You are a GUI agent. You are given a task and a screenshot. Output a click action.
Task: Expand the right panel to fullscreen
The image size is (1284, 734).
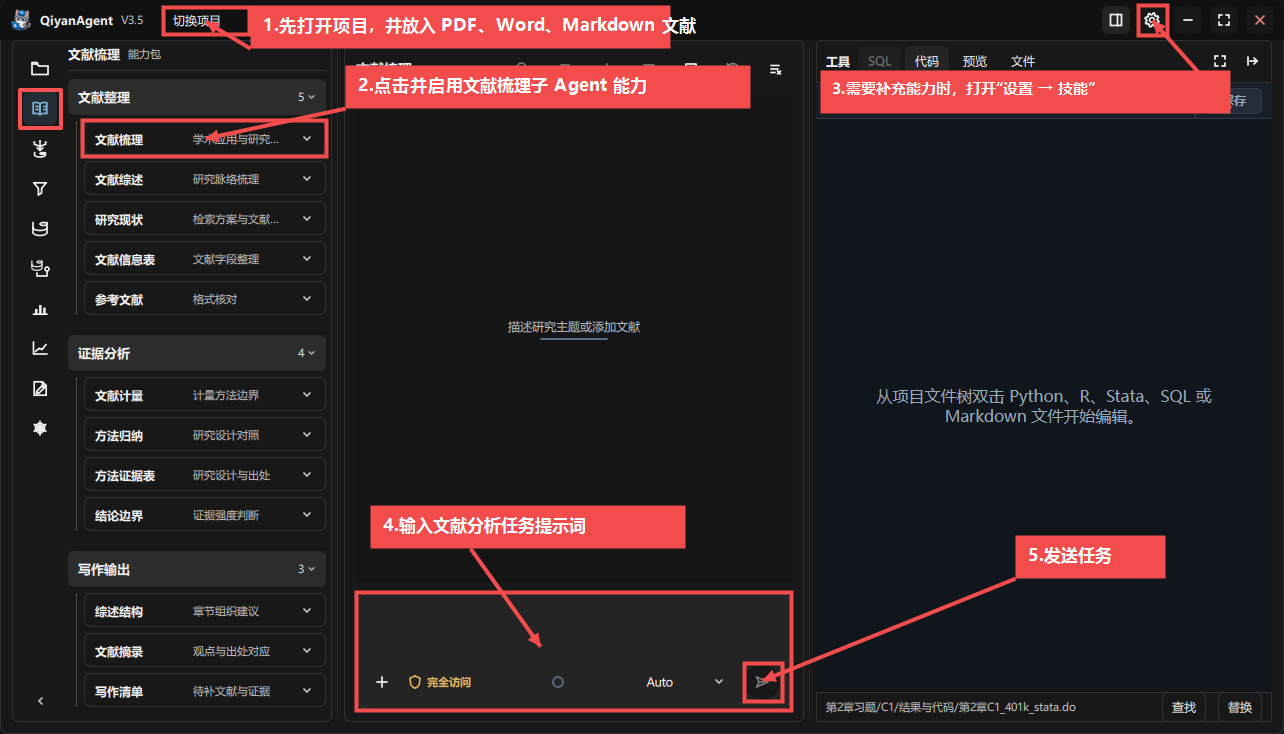1220,61
